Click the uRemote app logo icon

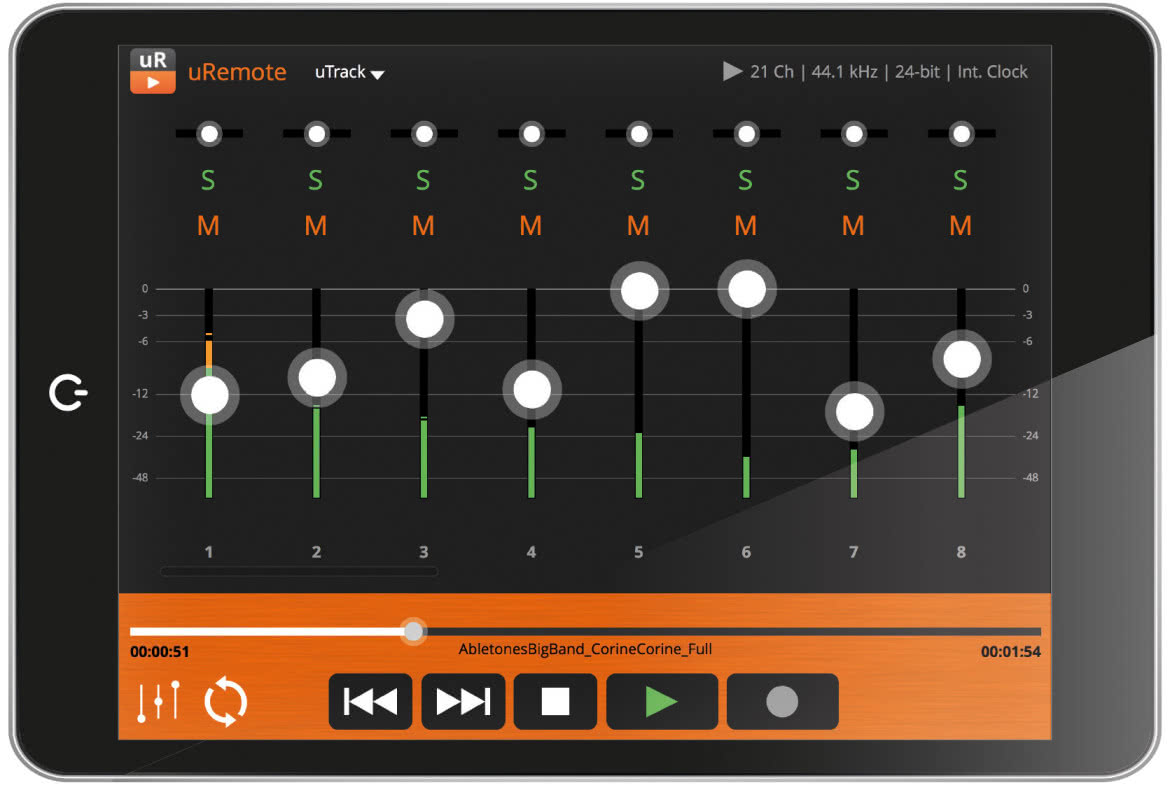tap(153, 71)
